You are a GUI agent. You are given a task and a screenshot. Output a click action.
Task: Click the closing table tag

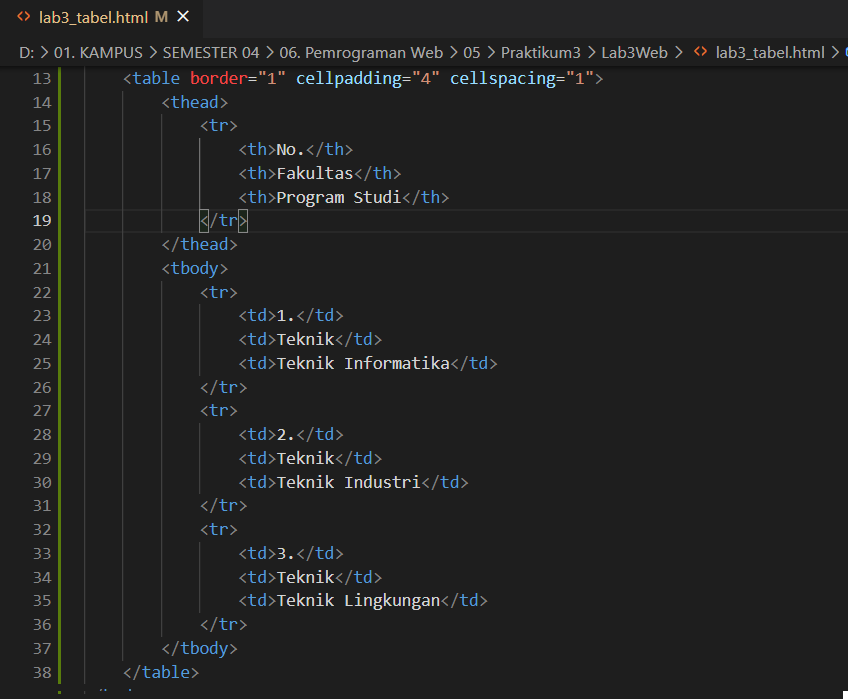(x=161, y=672)
